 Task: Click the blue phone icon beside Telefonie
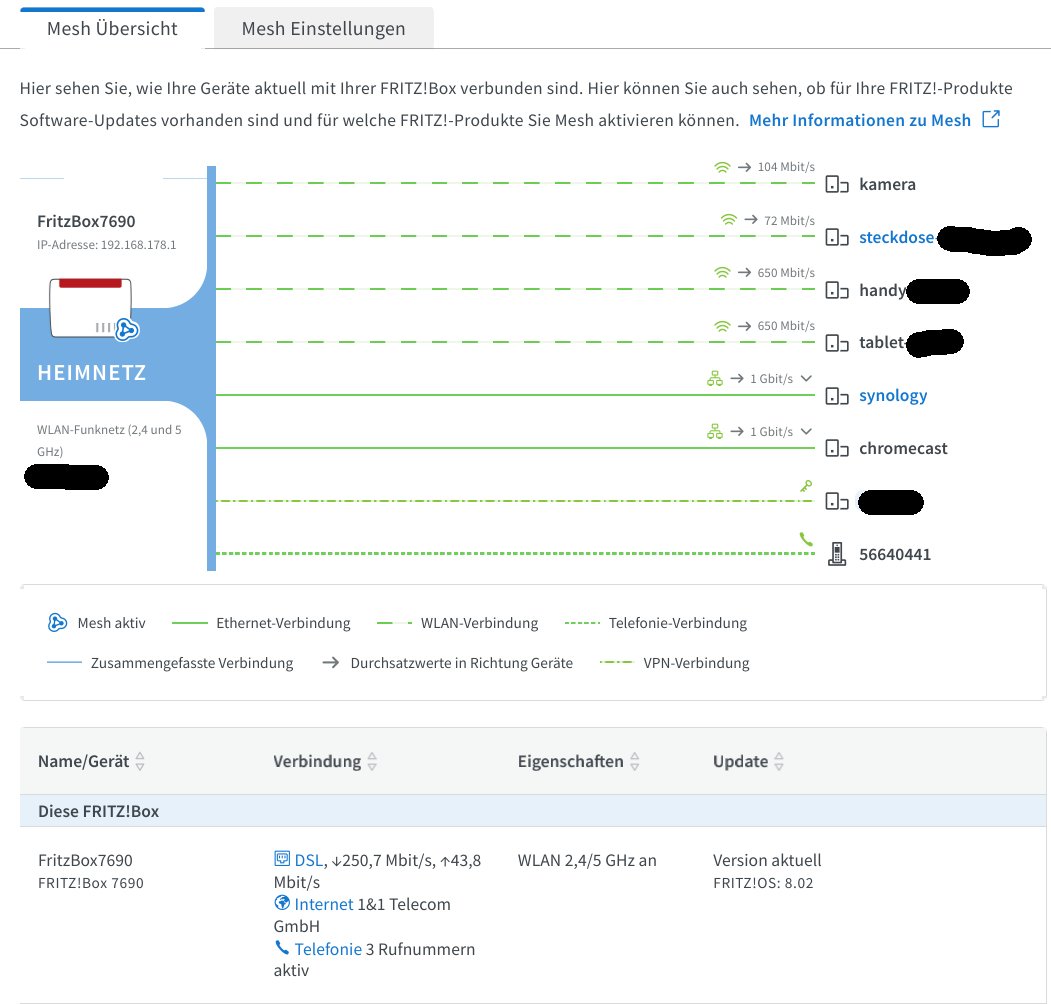click(282, 948)
